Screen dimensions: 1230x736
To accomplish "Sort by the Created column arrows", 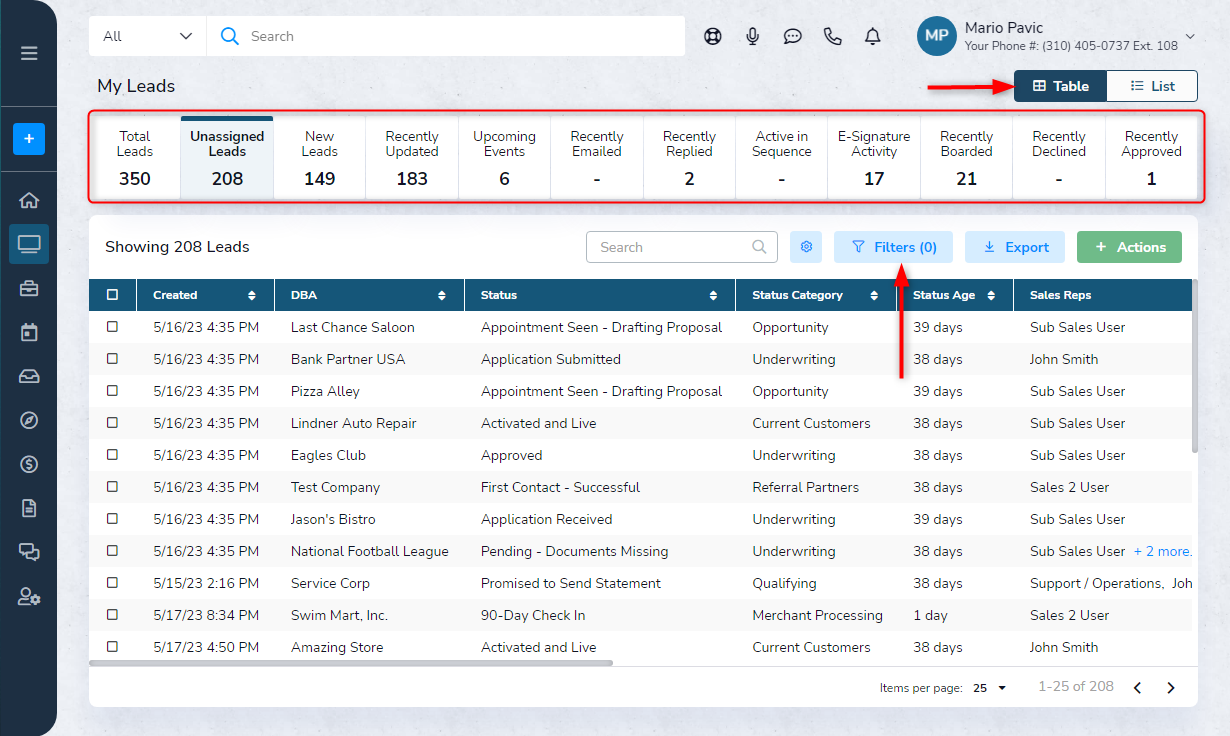I will tap(252, 296).
